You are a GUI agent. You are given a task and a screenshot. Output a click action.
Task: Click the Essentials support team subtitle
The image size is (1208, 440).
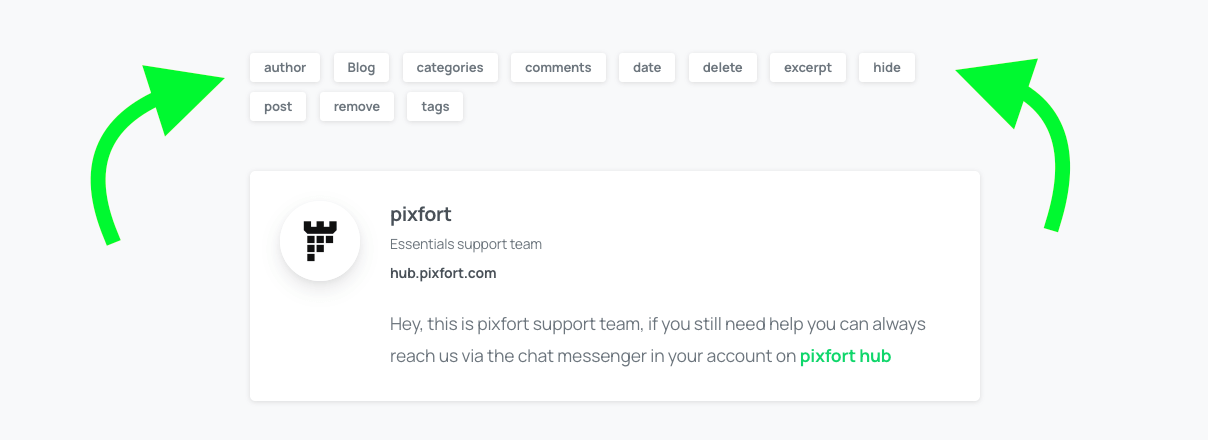coord(466,244)
